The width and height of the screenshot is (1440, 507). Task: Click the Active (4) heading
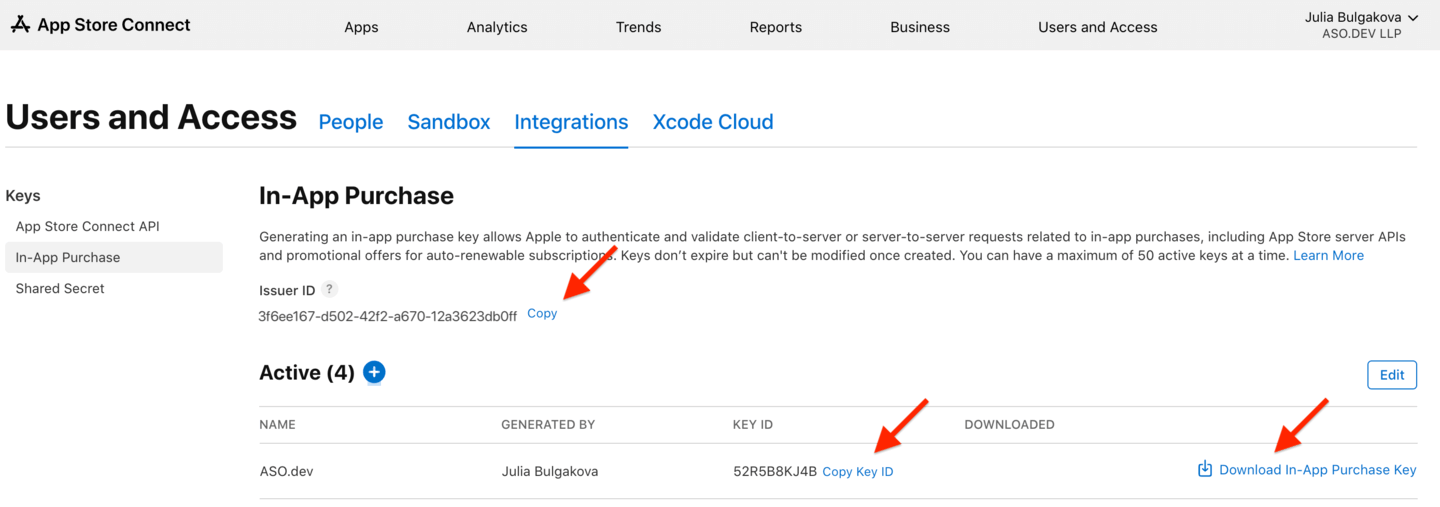pos(307,373)
